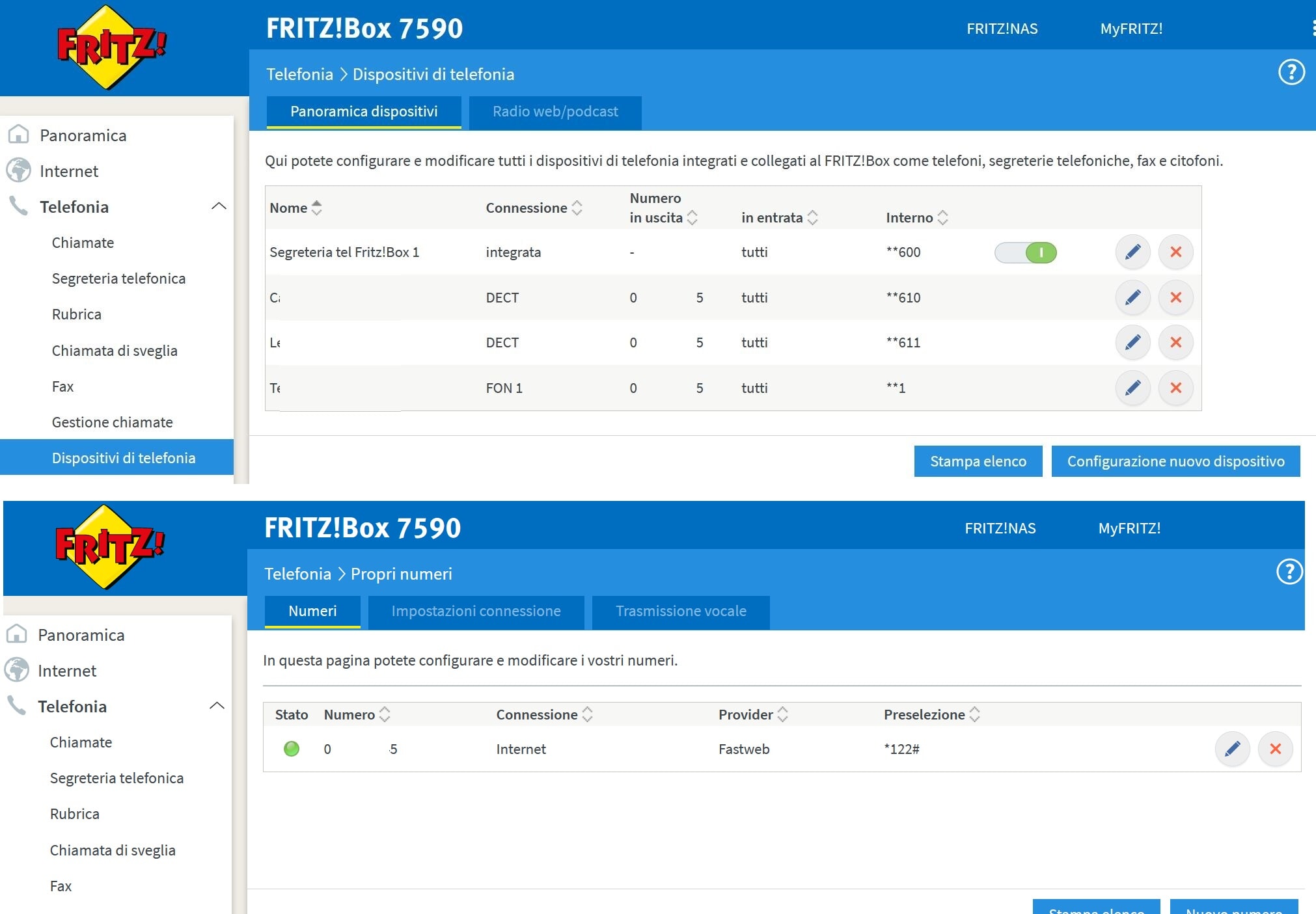1316x914 pixels.
Task: Open FRITZ!NAS link in bottom header
Action: pos(1000,528)
